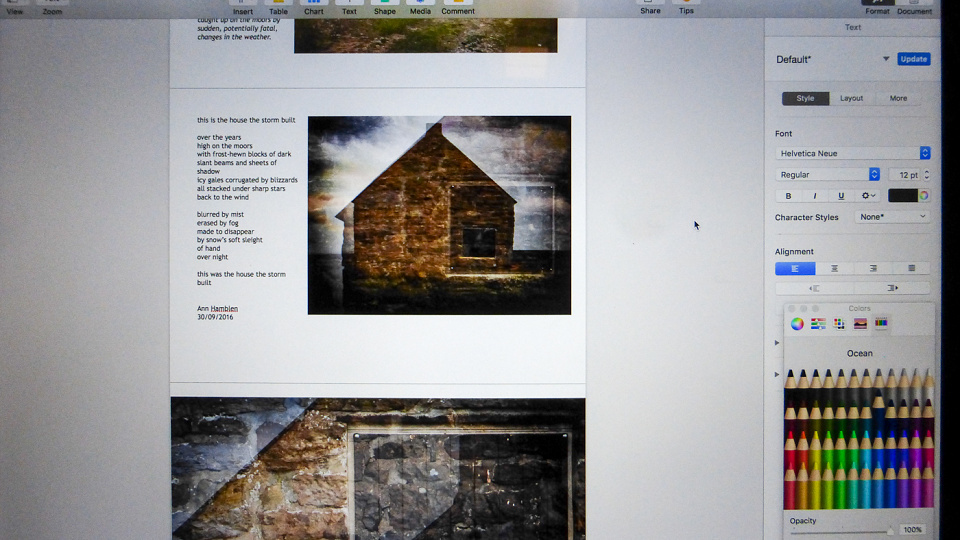Select the color sliders picker tab

[x=818, y=324]
